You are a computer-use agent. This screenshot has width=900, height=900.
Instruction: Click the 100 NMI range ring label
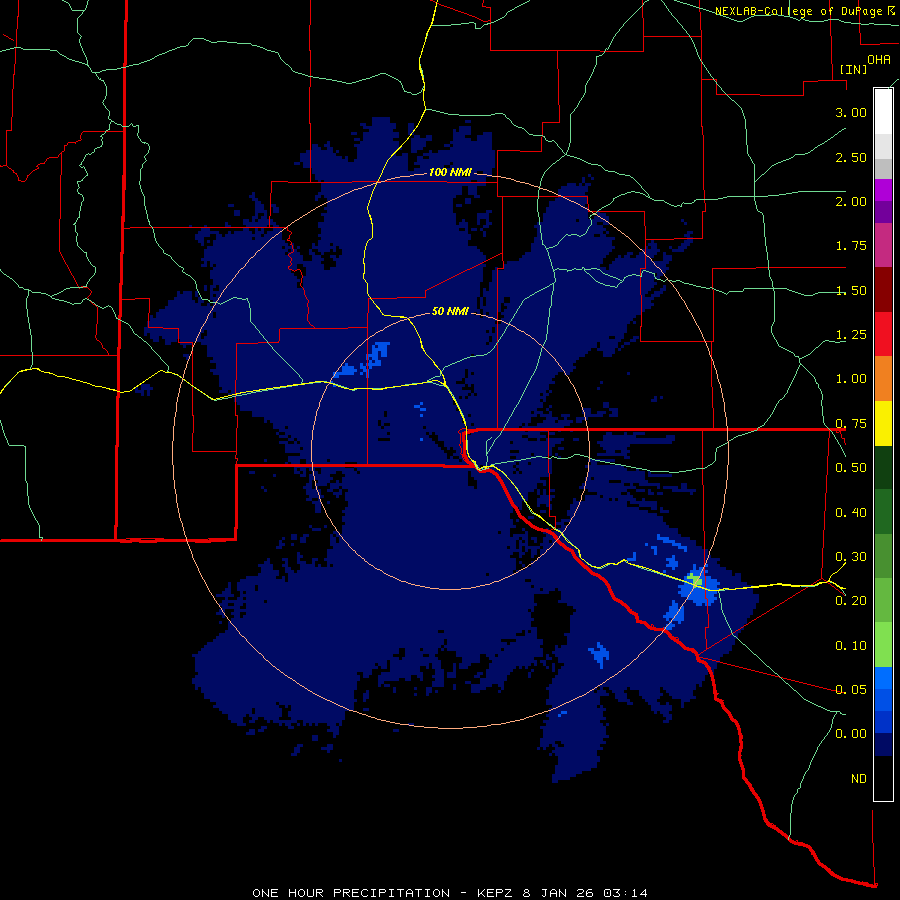pos(450,172)
